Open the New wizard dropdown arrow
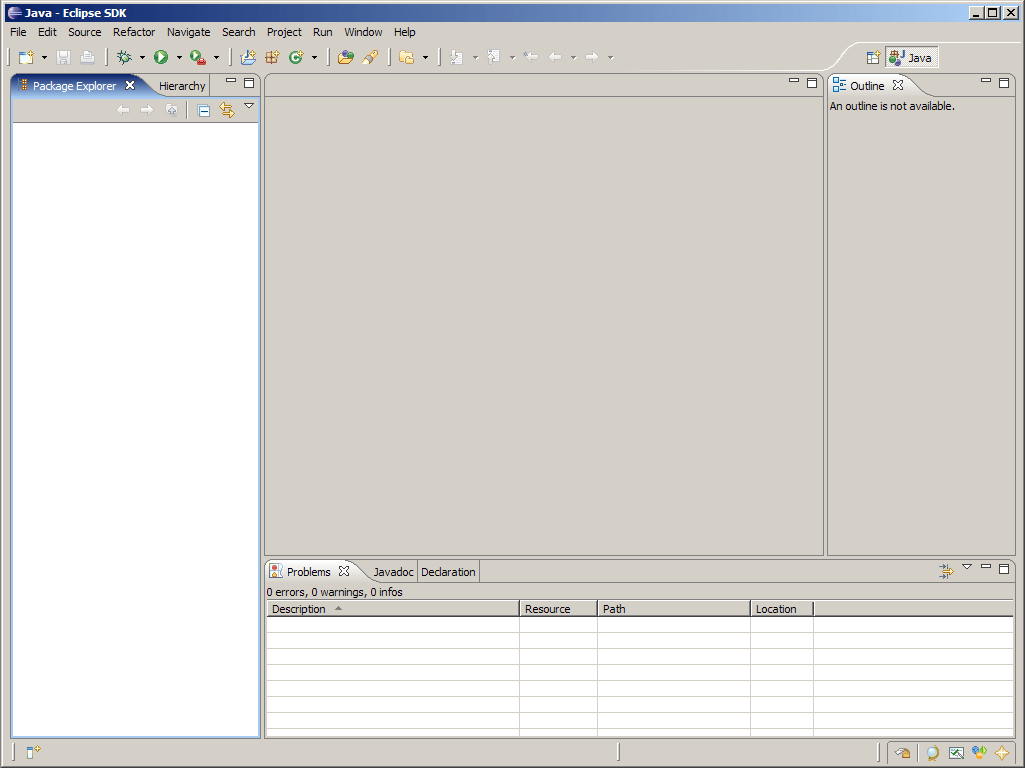This screenshot has width=1025, height=768. (x=42, y=57)
